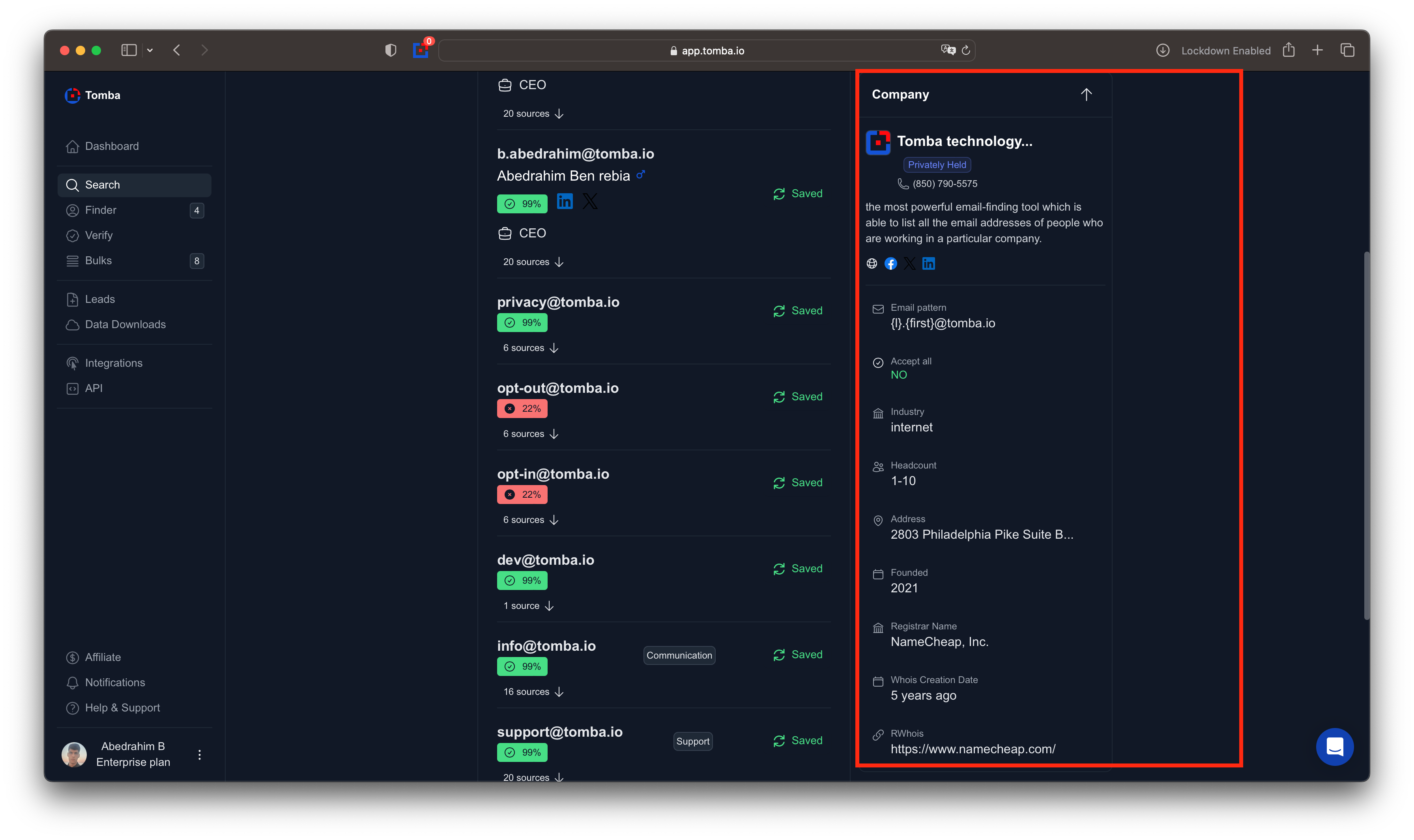This screenshot has height=840, width=1414.
Task: Click the Communication tag on info@tomba.io
Action: click(679, 655)
